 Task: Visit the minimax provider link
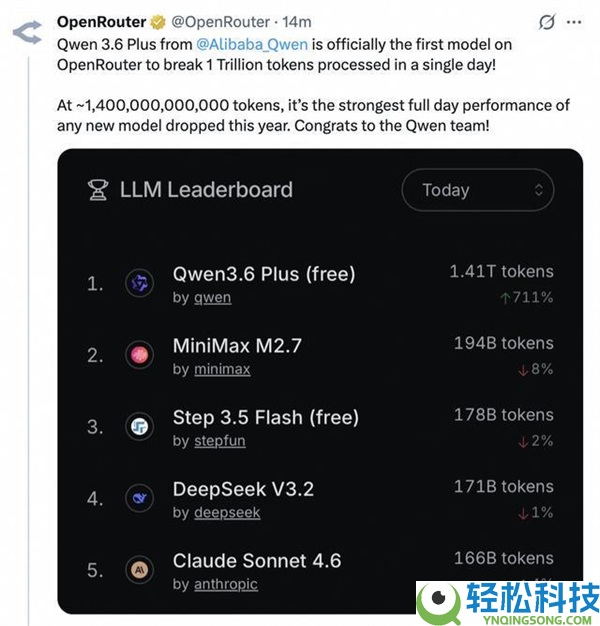220,369
